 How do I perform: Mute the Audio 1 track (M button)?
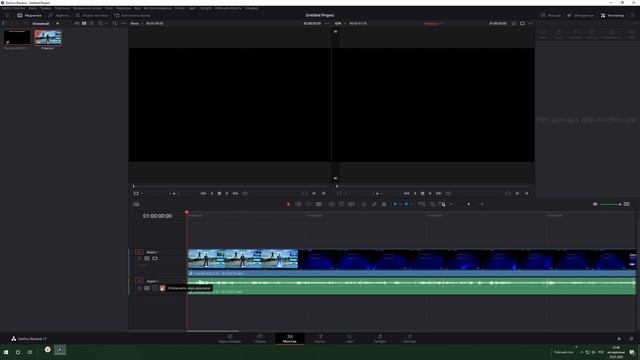click(162, 288)
